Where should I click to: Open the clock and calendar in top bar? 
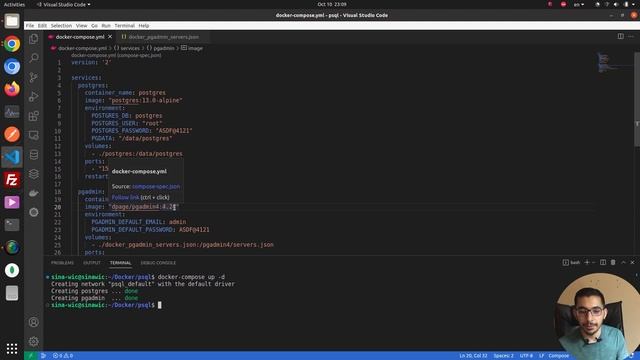(x=332, y=4)
